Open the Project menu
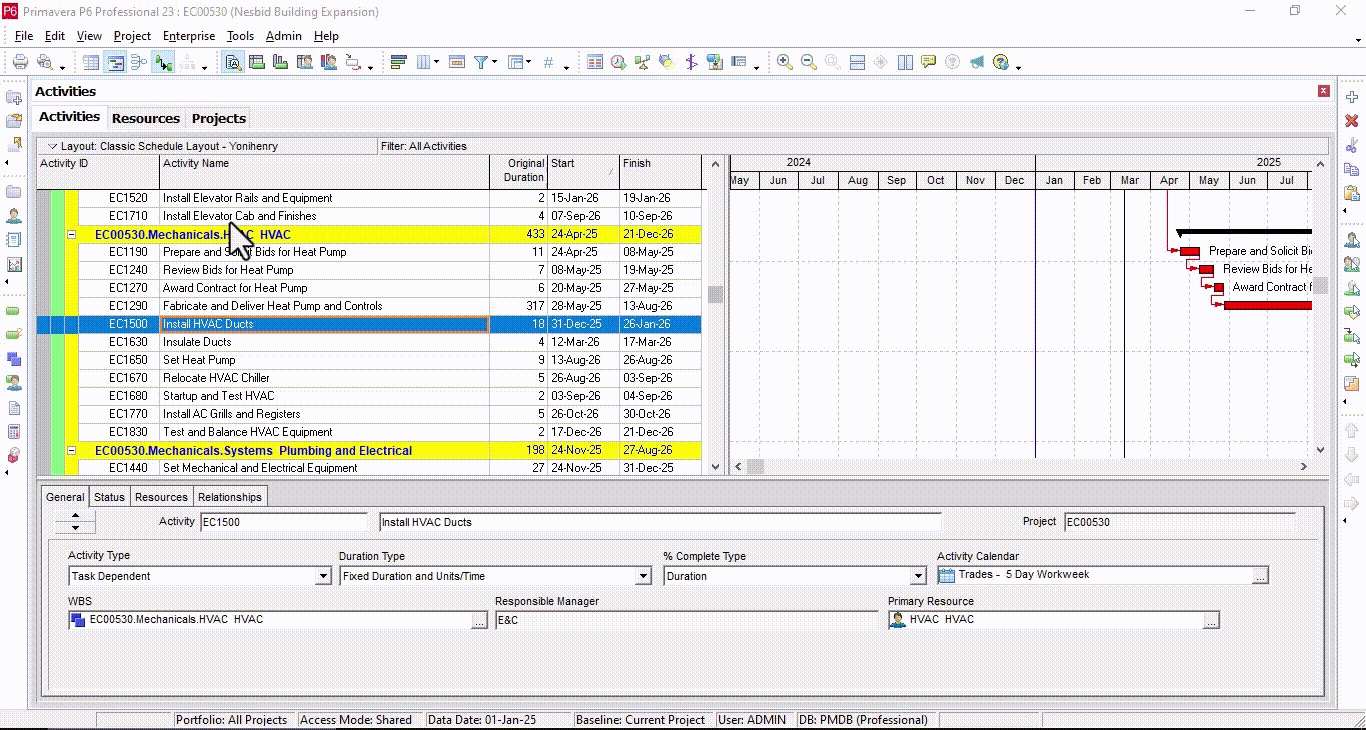Screen dimensions: 1366x730 tap(132, 36)
